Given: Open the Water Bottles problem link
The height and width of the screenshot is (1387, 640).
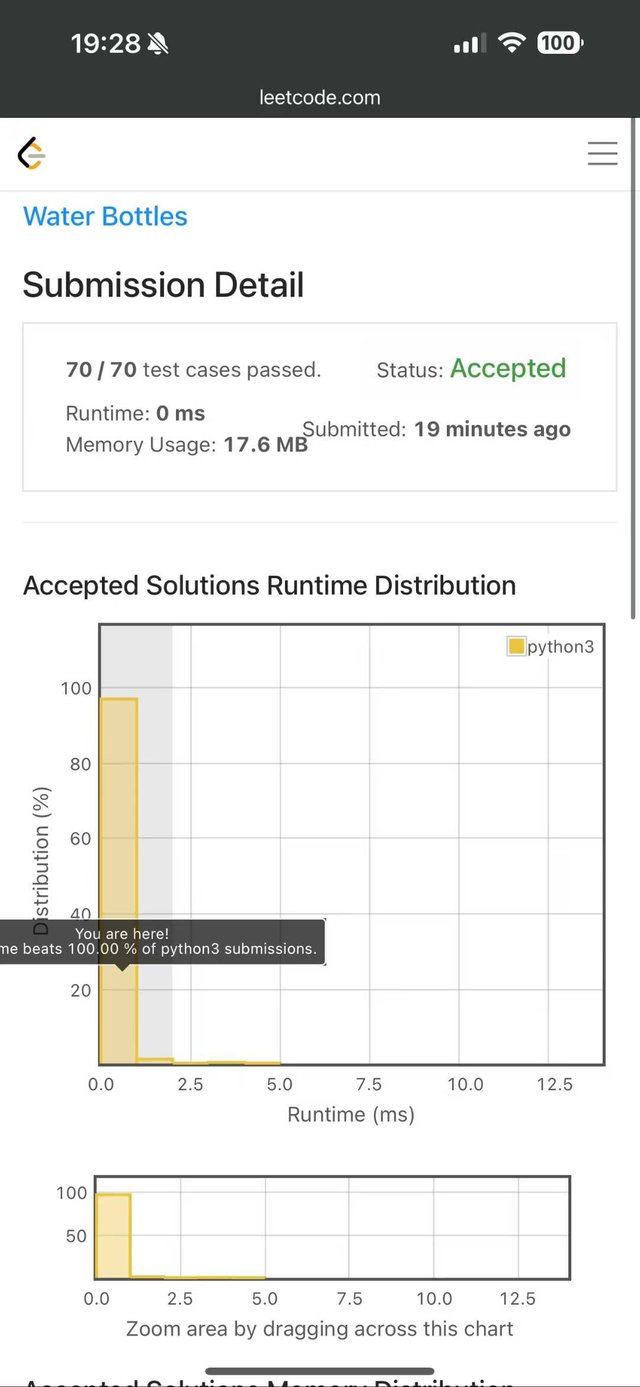Looking at the screenshot, I should [x=105, y=216].
